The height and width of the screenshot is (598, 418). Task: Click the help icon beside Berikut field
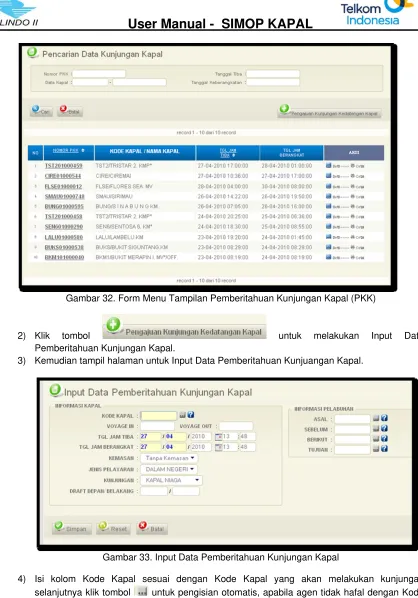384,439
